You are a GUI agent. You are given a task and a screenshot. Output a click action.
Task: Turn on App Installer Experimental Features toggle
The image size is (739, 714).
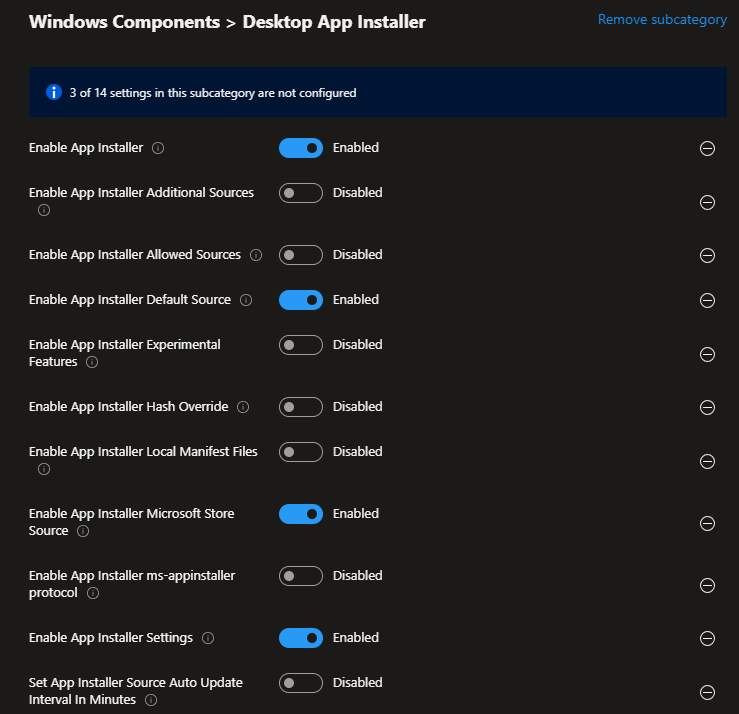301,345
